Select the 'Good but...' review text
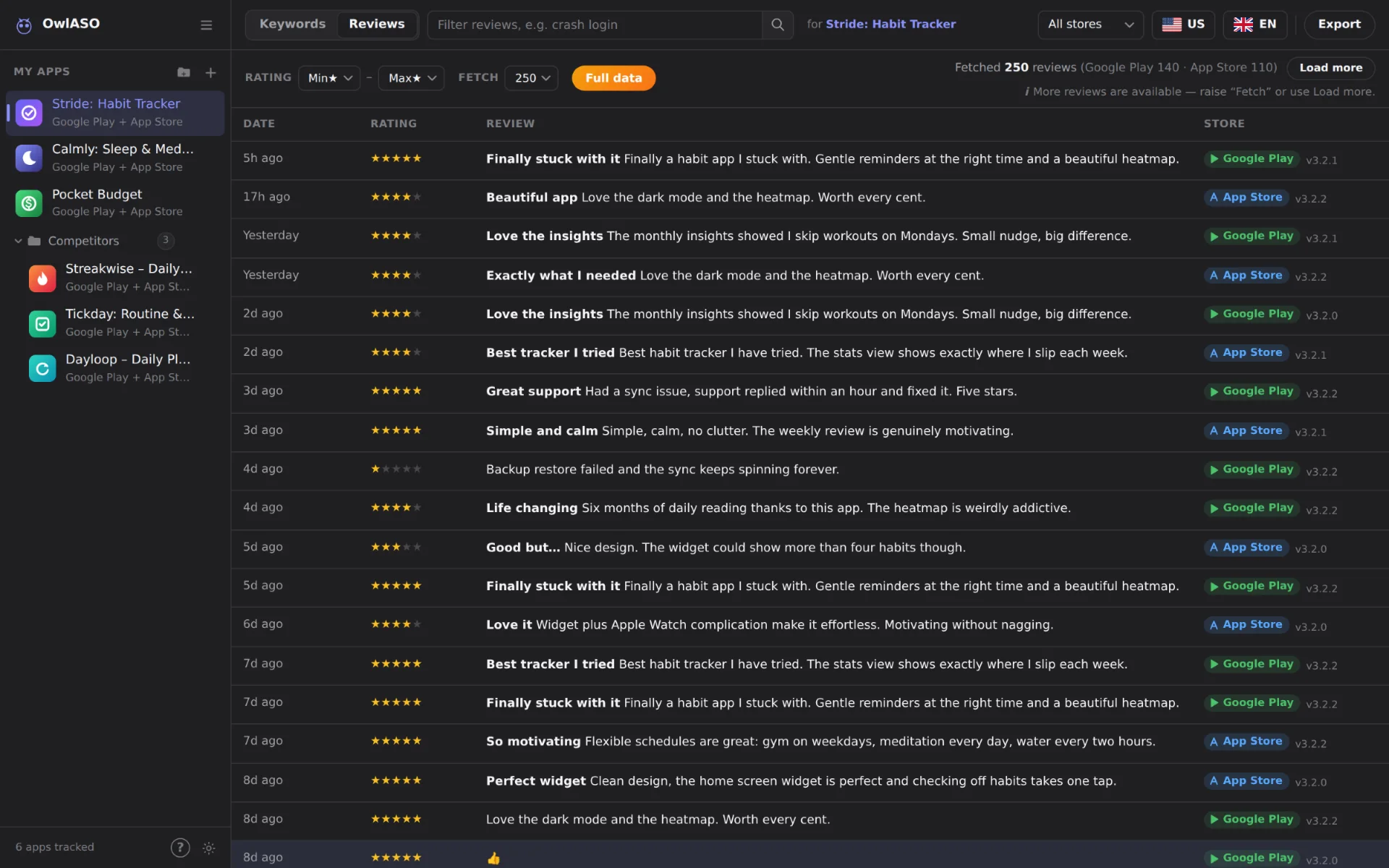The image size is (1389, 868). click(726, 548)
